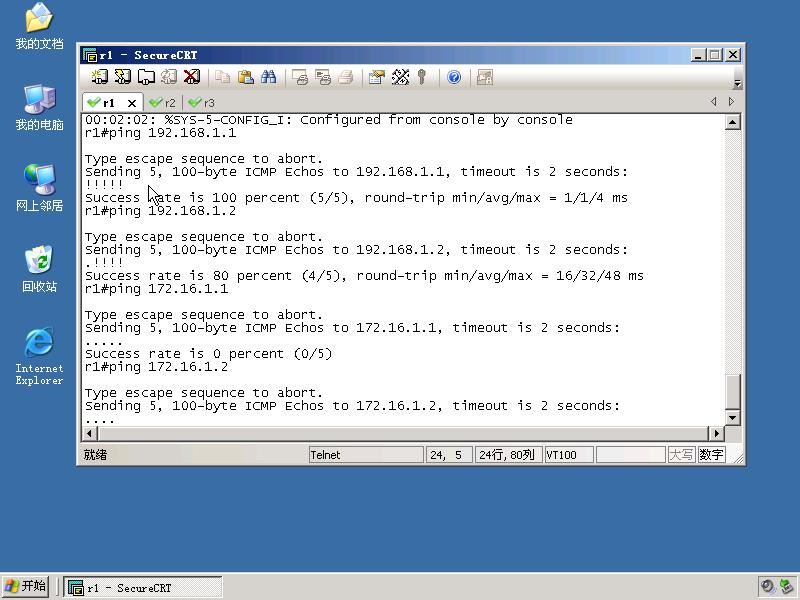
Task: Click the resize grip at window corner
Action: pos(738,457)
